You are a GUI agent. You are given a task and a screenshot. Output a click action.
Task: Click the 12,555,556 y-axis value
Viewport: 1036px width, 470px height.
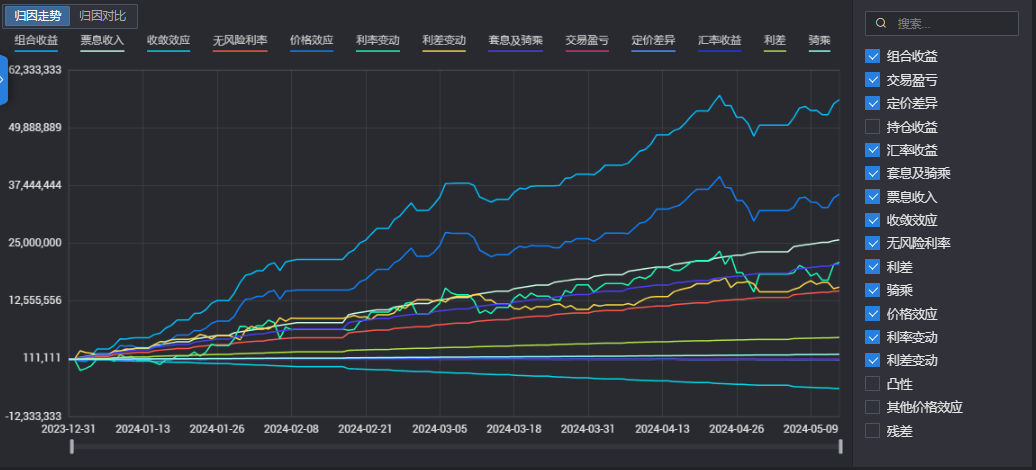point(35,300)
